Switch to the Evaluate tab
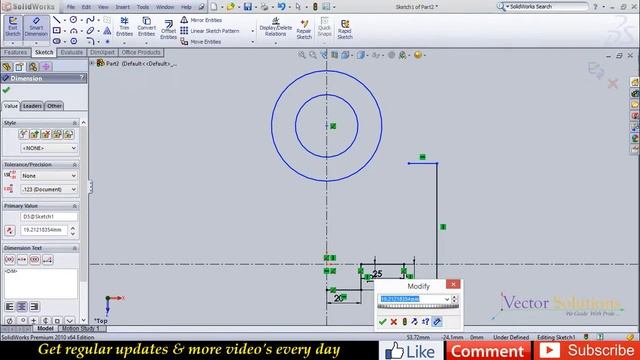Screen dimensions: 640x360 point(71,52)
